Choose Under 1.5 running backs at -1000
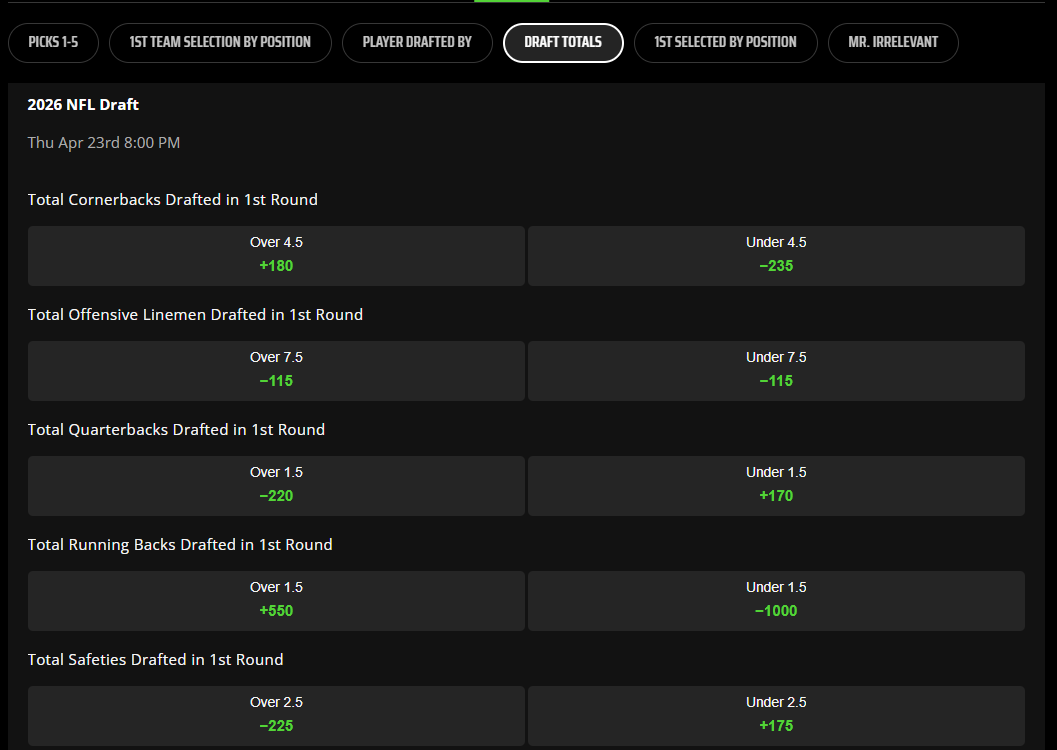The height and width of the screenshot is (750, 1057). (776, 601)
